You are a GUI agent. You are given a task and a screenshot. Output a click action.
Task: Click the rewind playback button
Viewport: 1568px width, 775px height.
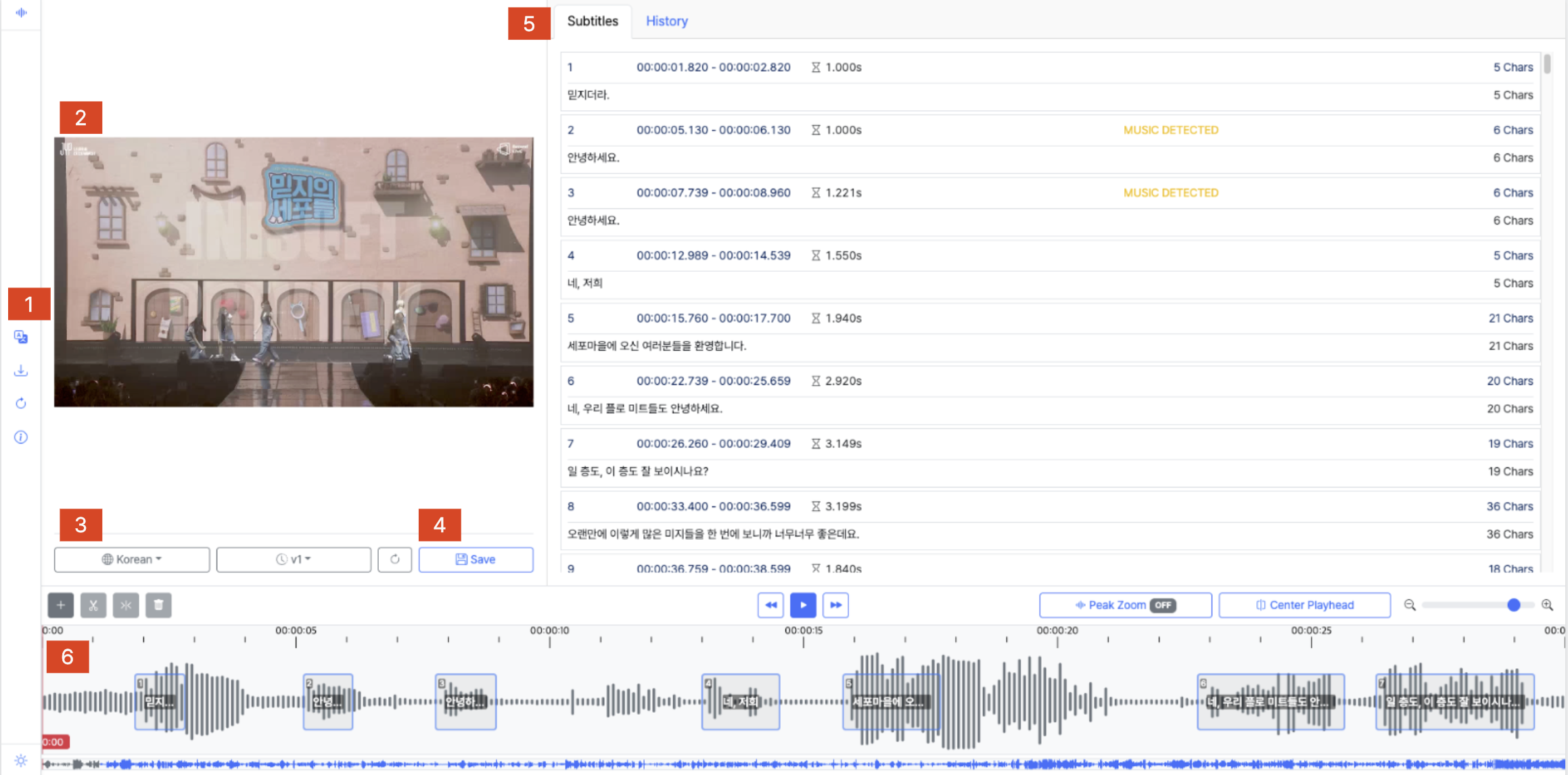click(770, 605)
